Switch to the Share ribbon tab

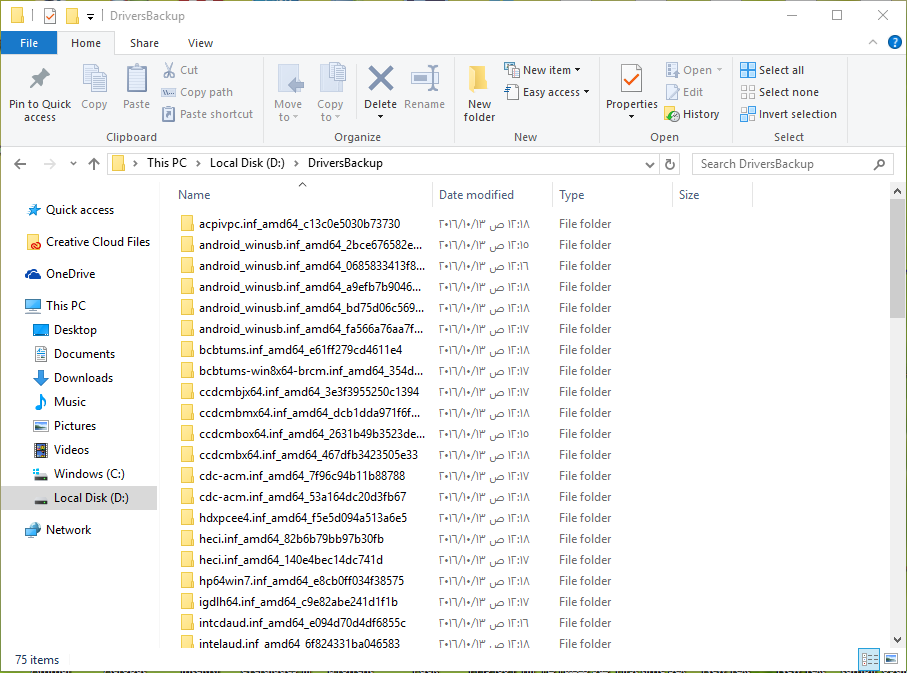click(x=145, y=43)
